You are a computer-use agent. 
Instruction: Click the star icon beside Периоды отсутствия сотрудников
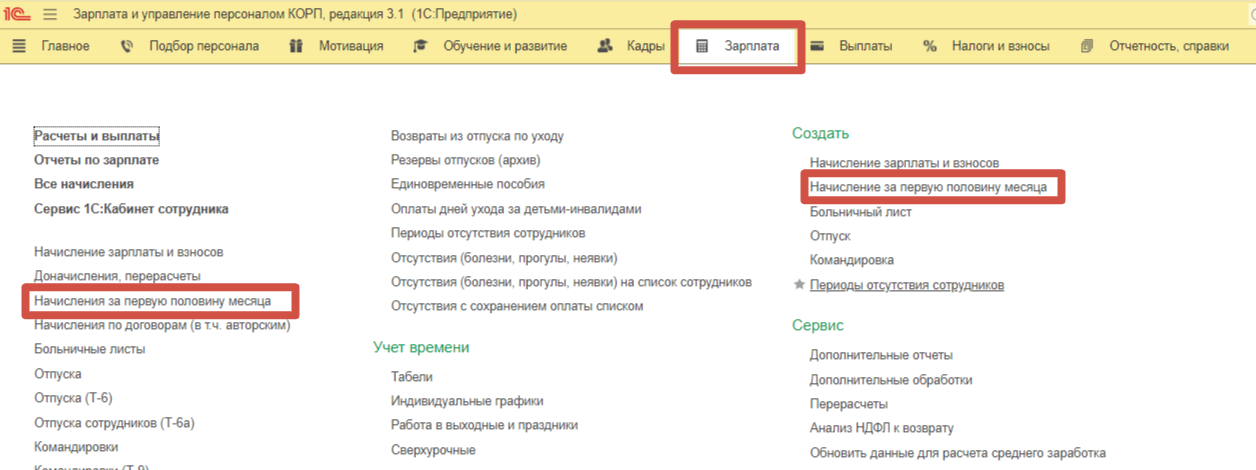tap(799, 285)
